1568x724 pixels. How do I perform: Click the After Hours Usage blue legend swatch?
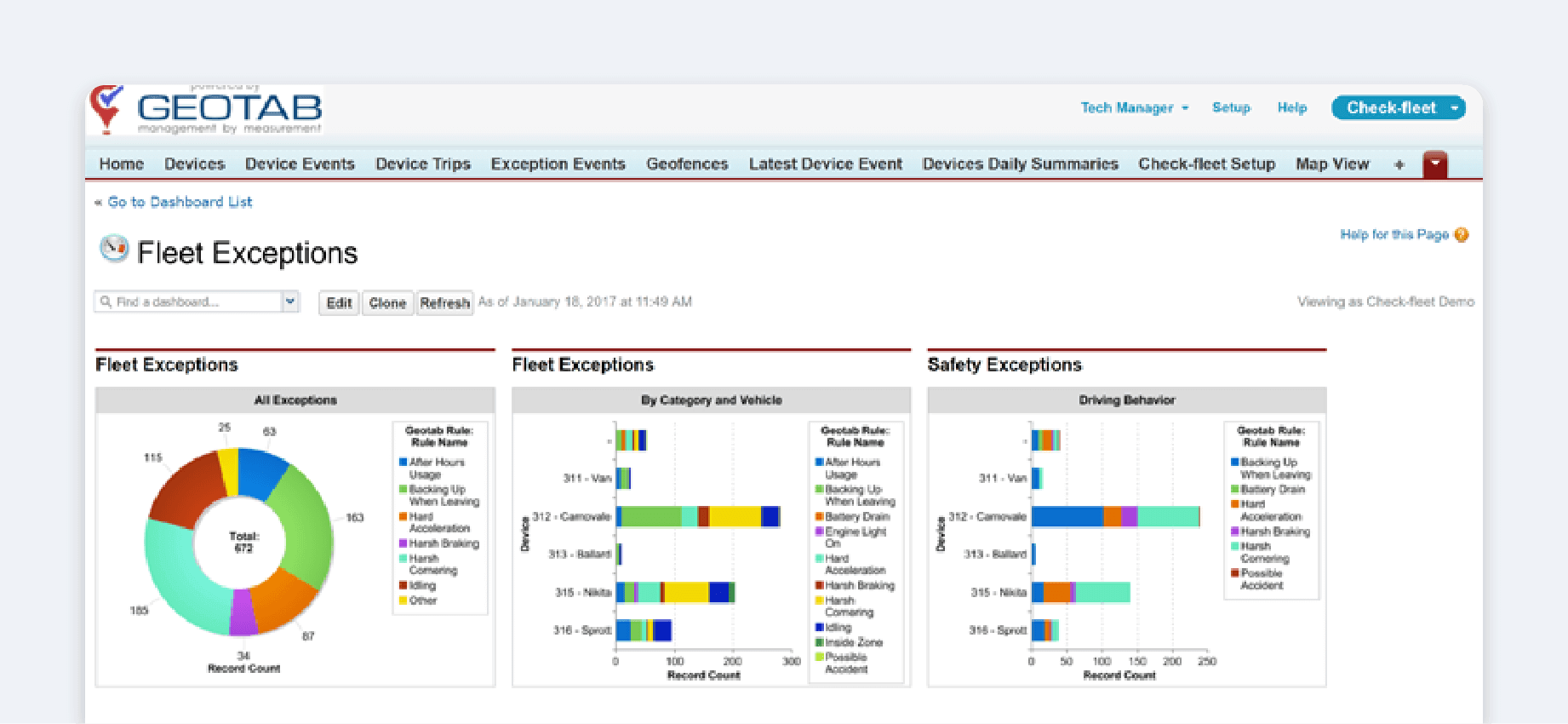pos(403,463)
